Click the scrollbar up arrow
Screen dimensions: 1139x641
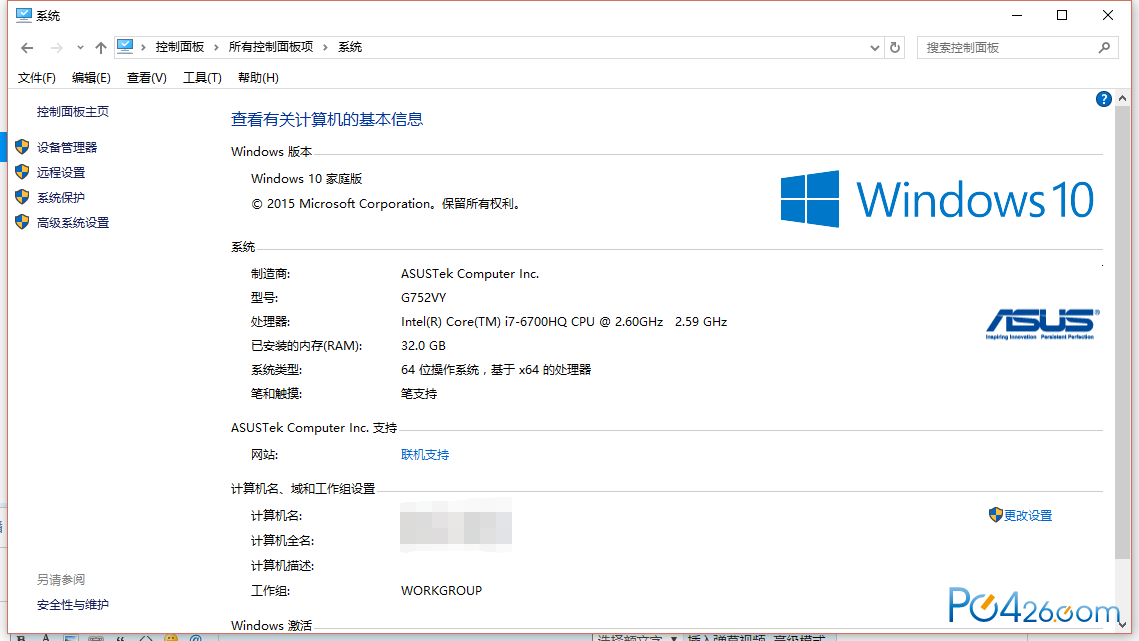[1122, 98]
